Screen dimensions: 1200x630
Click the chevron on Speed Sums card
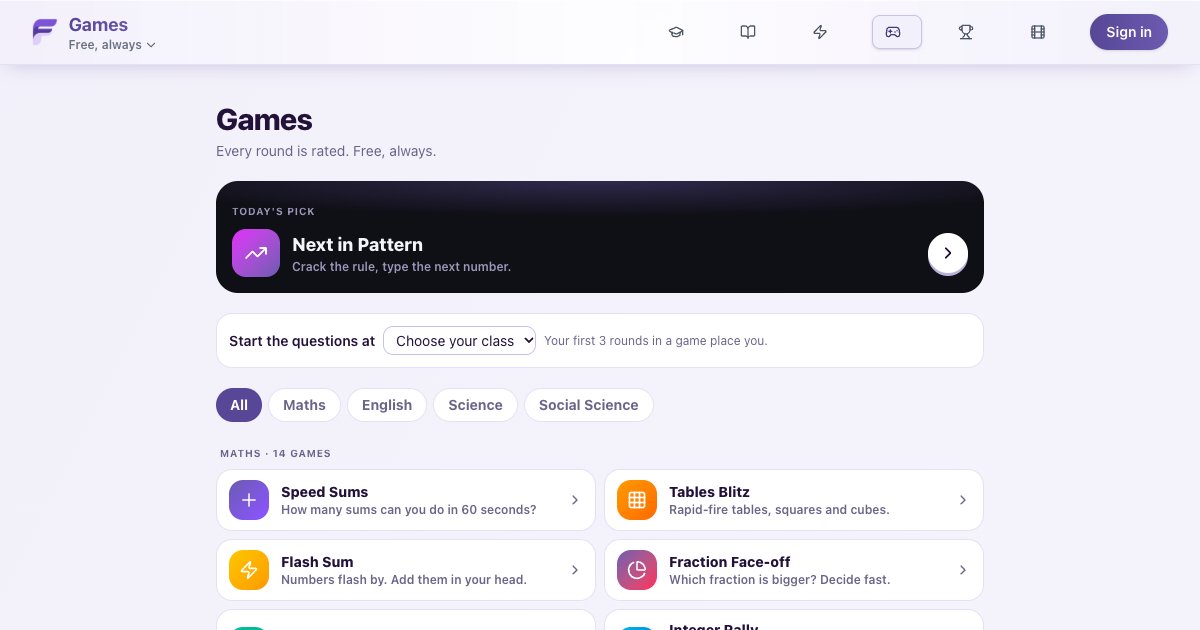pos(575,500)
